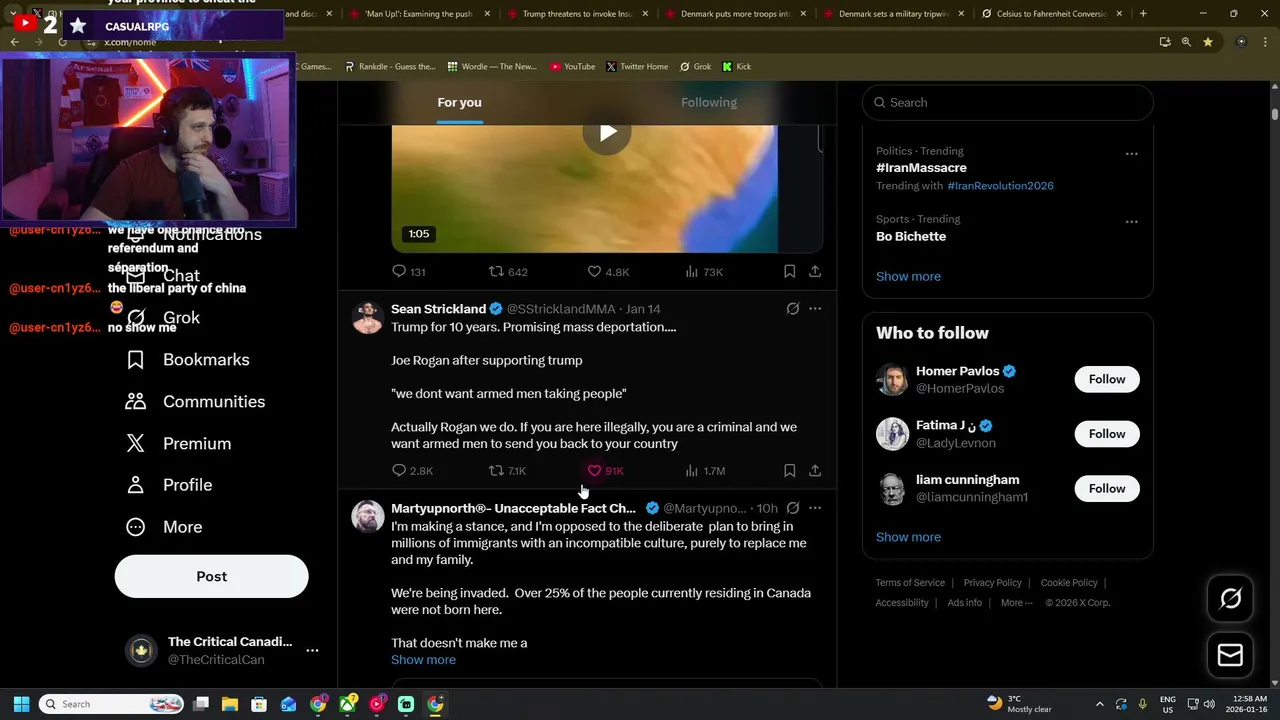Image resolution: width=1280 pixels, height=720 pixels.
Task: Open a new browser tab
Action: tap(1143, 14)
